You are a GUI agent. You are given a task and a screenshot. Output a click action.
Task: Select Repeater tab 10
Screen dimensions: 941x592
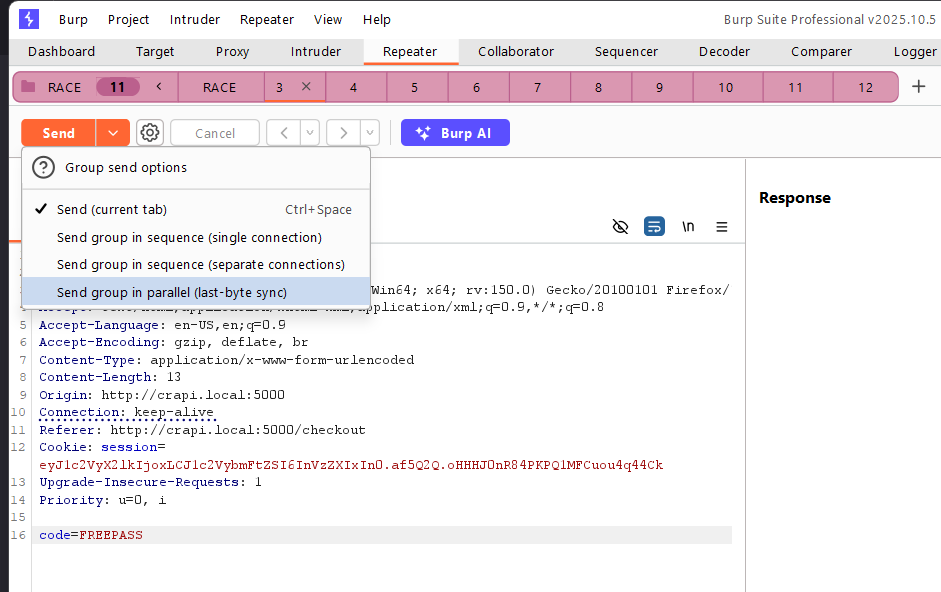click(726, 87)
